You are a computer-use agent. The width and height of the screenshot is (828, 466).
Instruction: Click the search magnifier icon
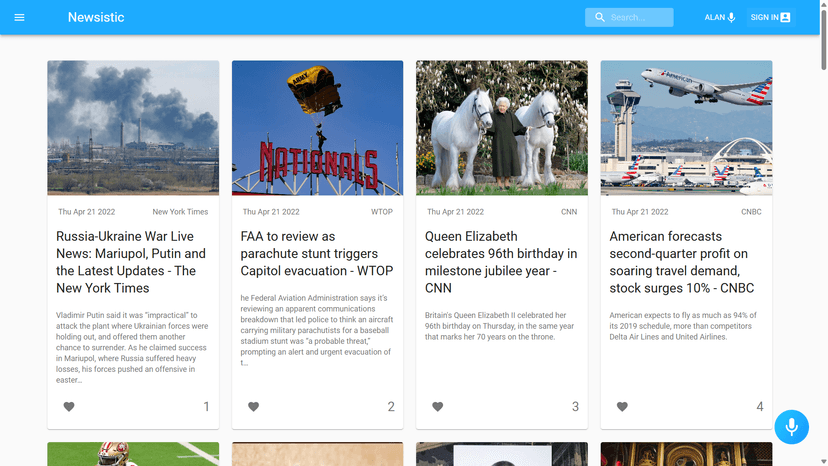coord(600,17)
